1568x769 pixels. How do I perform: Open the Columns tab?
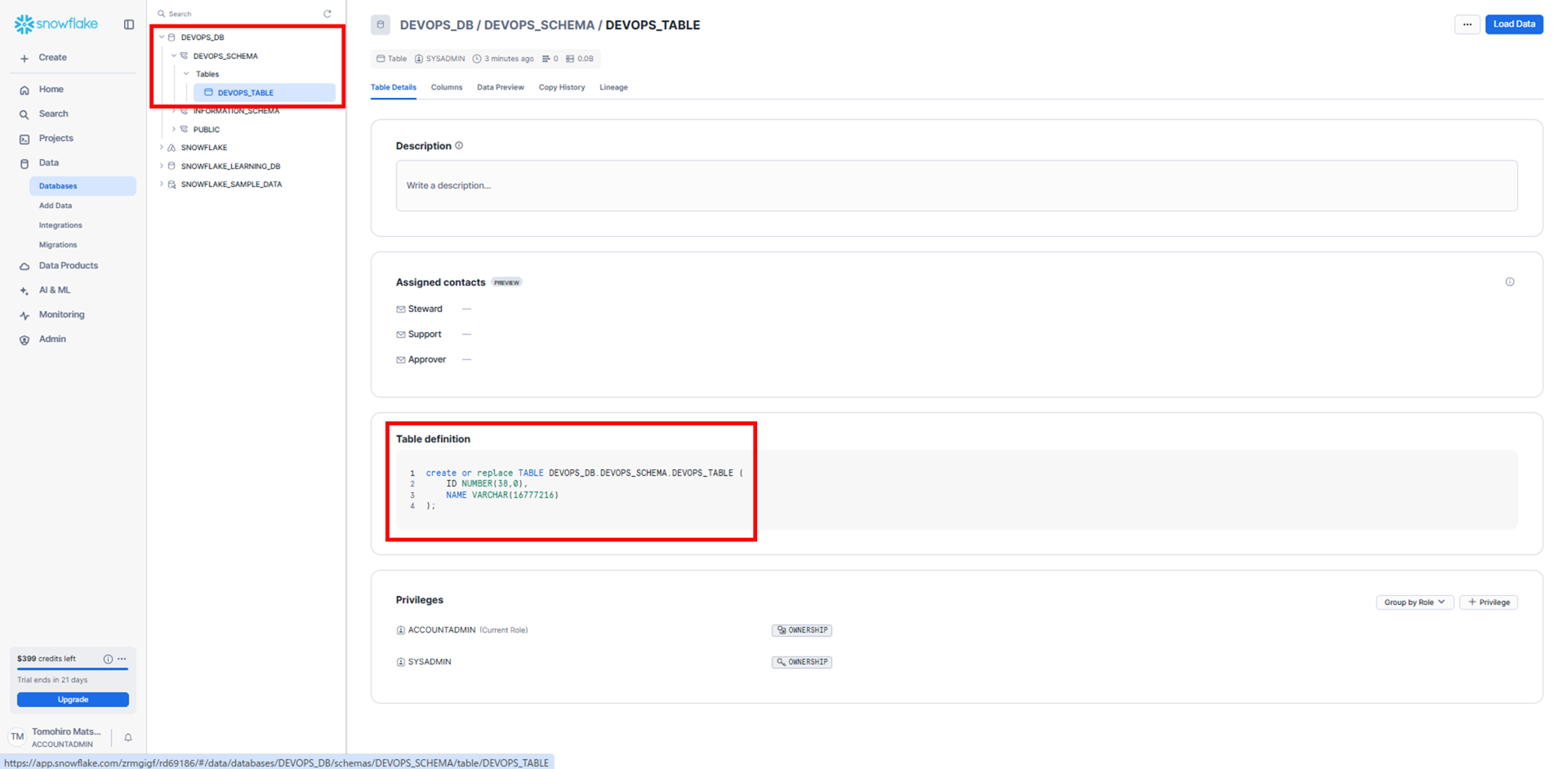[x=447, y=87]
